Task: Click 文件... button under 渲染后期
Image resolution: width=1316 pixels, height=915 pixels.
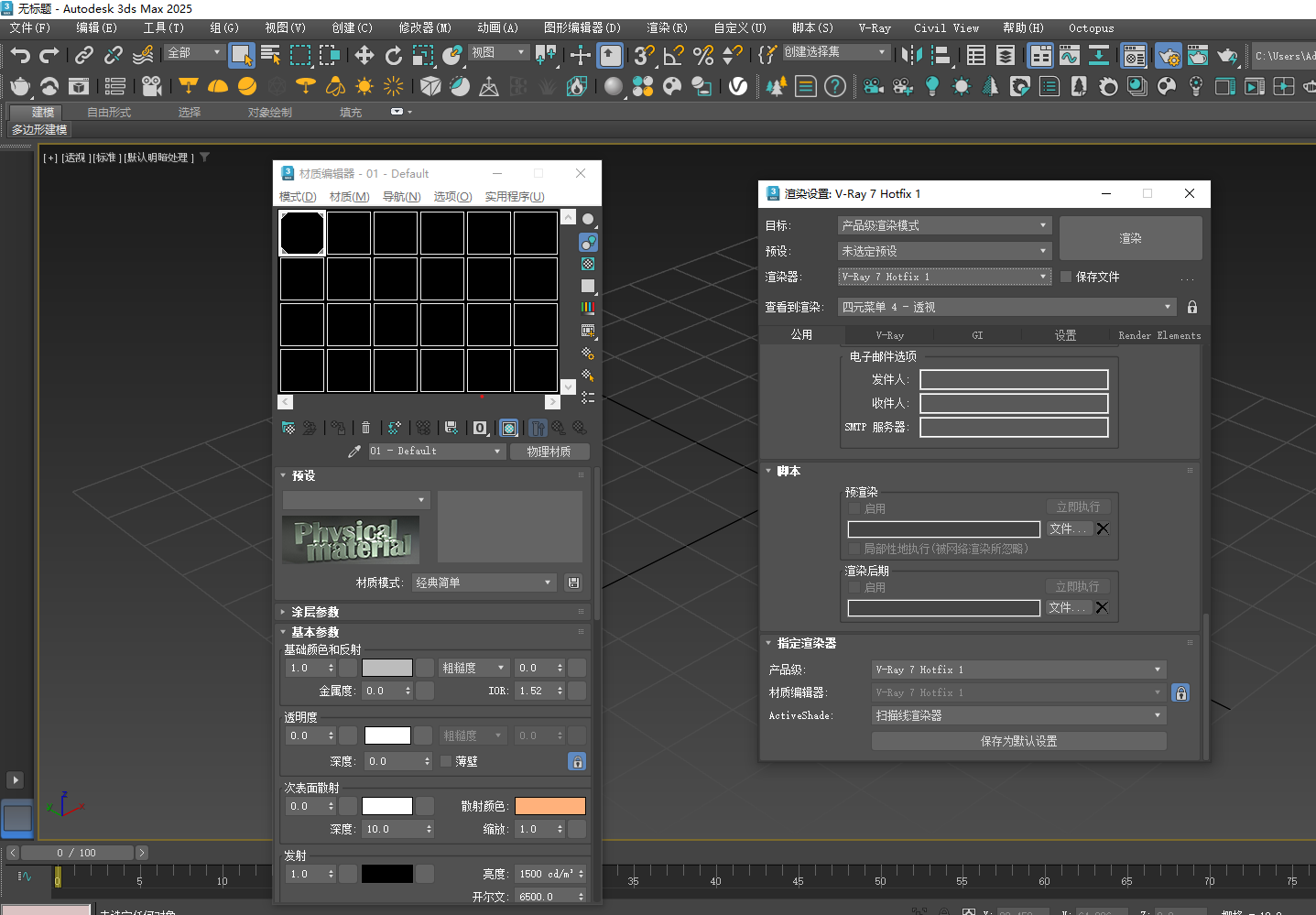Action: [1069, 607]
